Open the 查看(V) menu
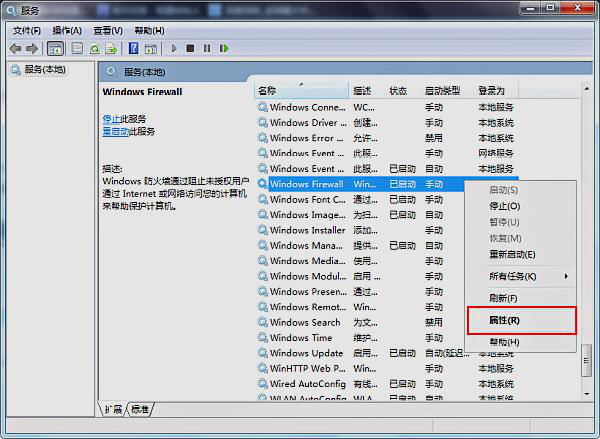 [x=108, y=31]
